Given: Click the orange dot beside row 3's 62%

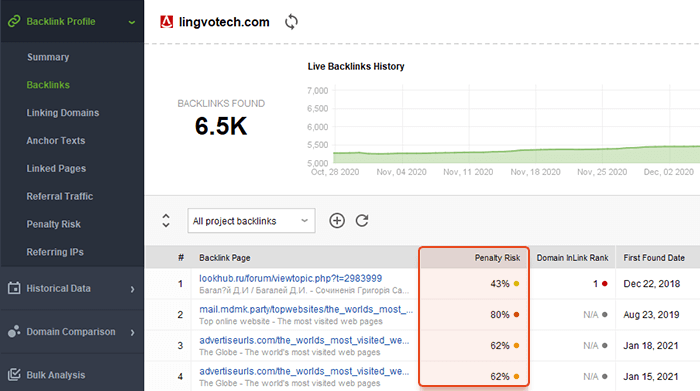Looking at the screenshot, I should (x=517, y=345).
